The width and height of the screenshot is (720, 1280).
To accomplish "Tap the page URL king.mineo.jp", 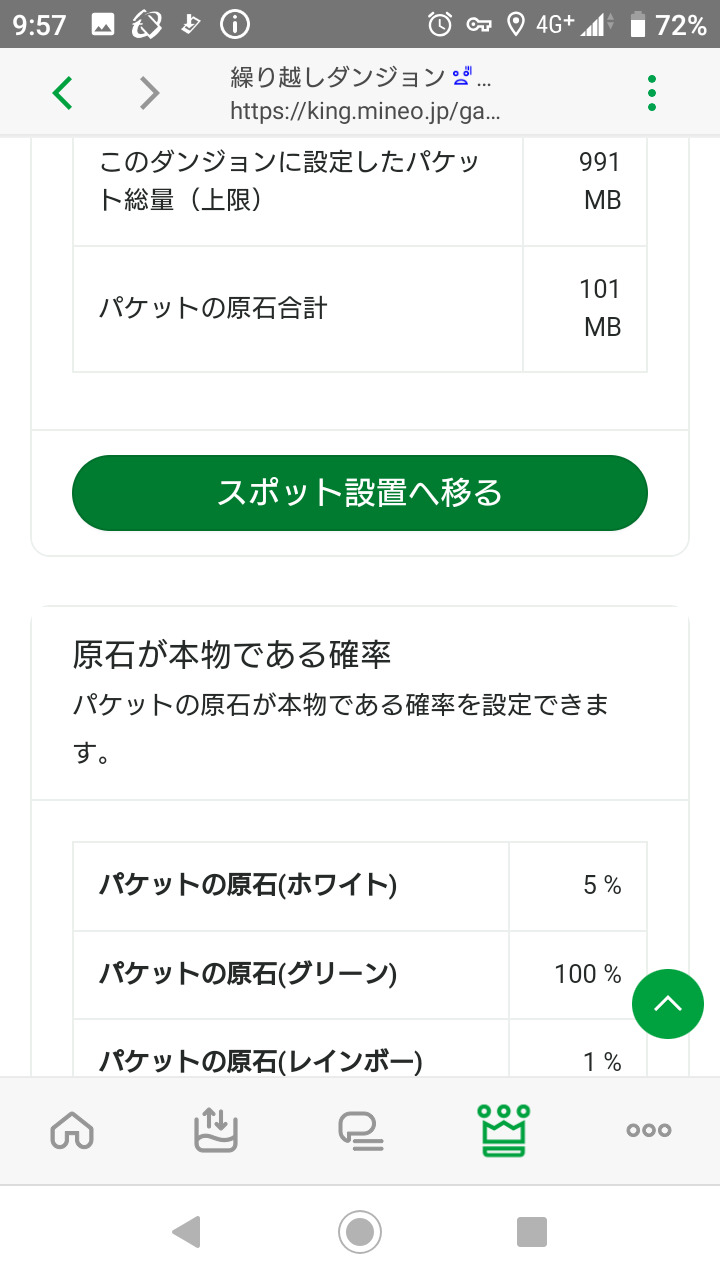I will 365,111.
